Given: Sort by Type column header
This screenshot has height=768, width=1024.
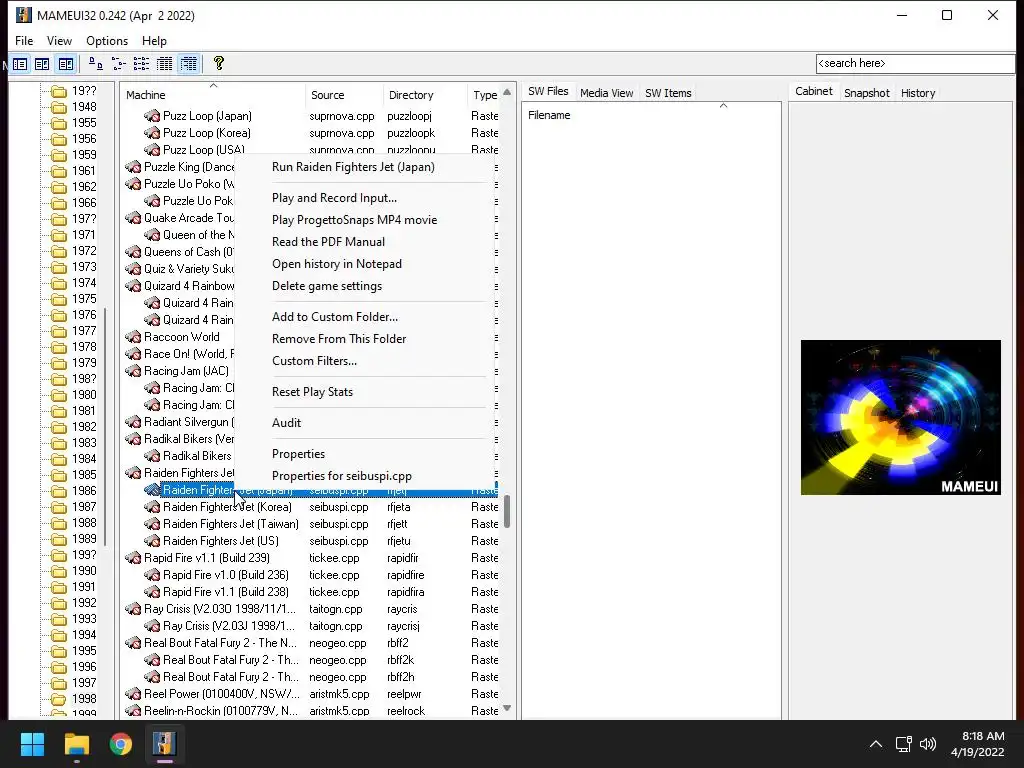Looking at the screenshot, I should [x=484, y=95].
